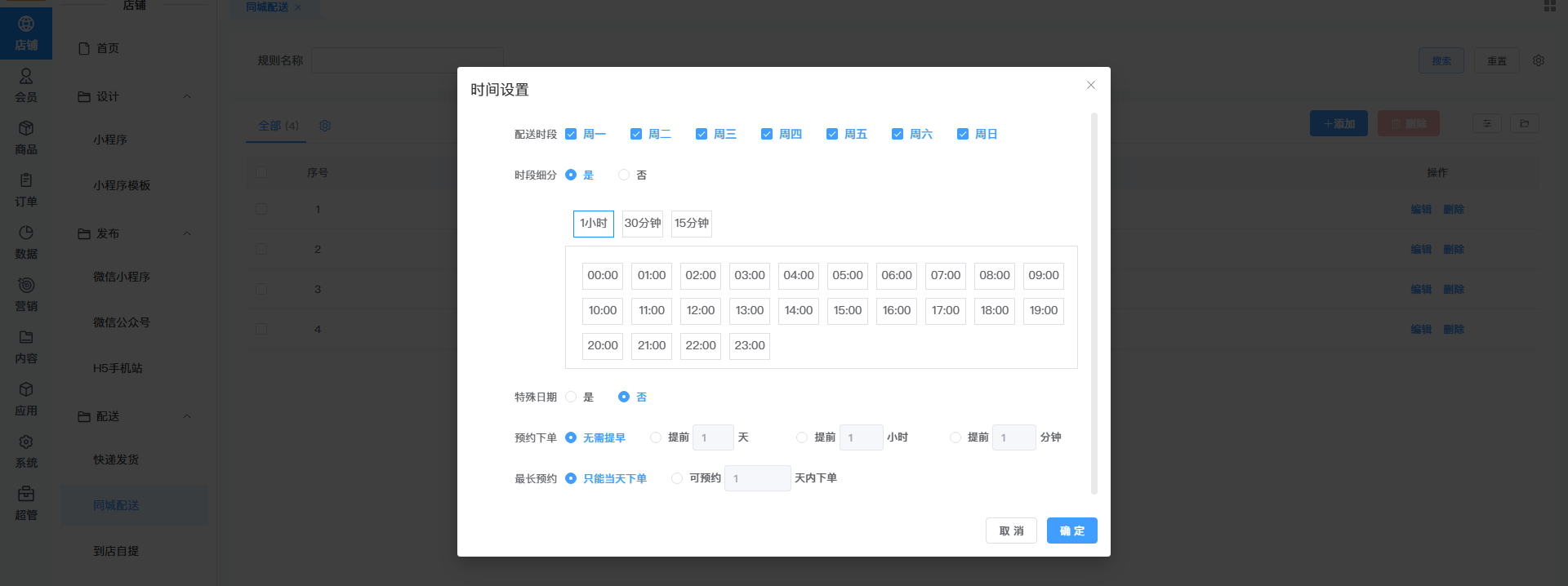
Task: Select the 无需提早 radio option
Action: point(571,437)
